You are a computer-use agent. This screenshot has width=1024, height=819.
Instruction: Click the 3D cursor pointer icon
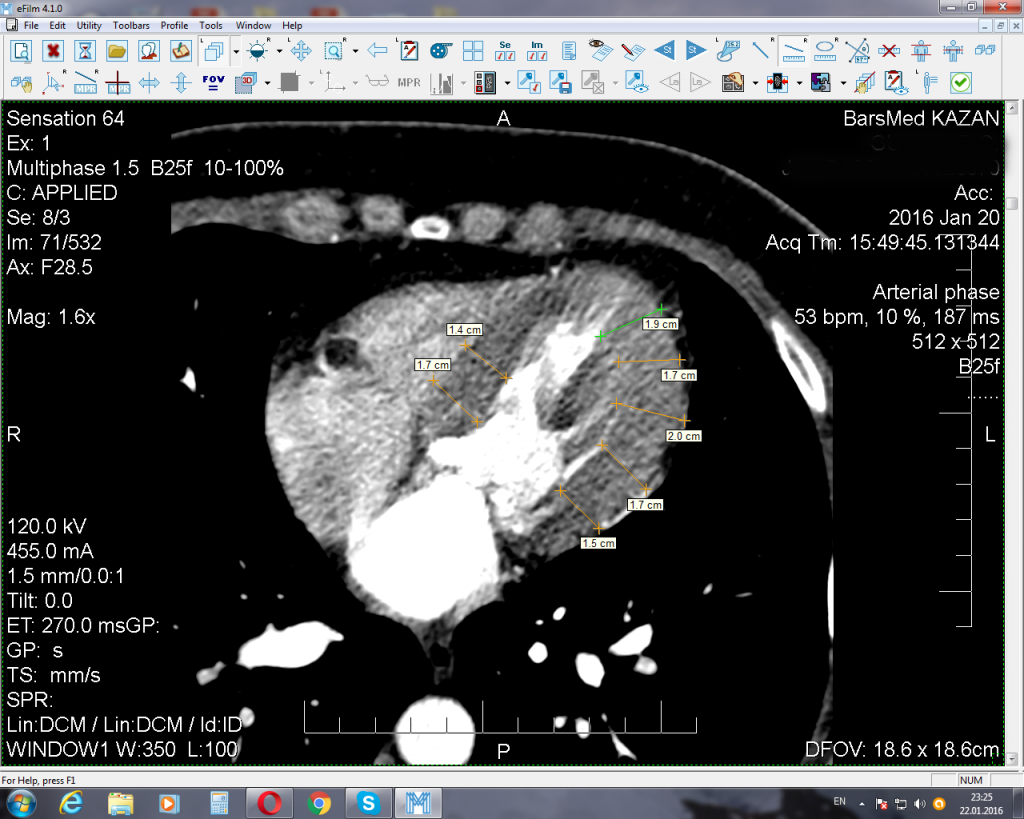(54, 83)
